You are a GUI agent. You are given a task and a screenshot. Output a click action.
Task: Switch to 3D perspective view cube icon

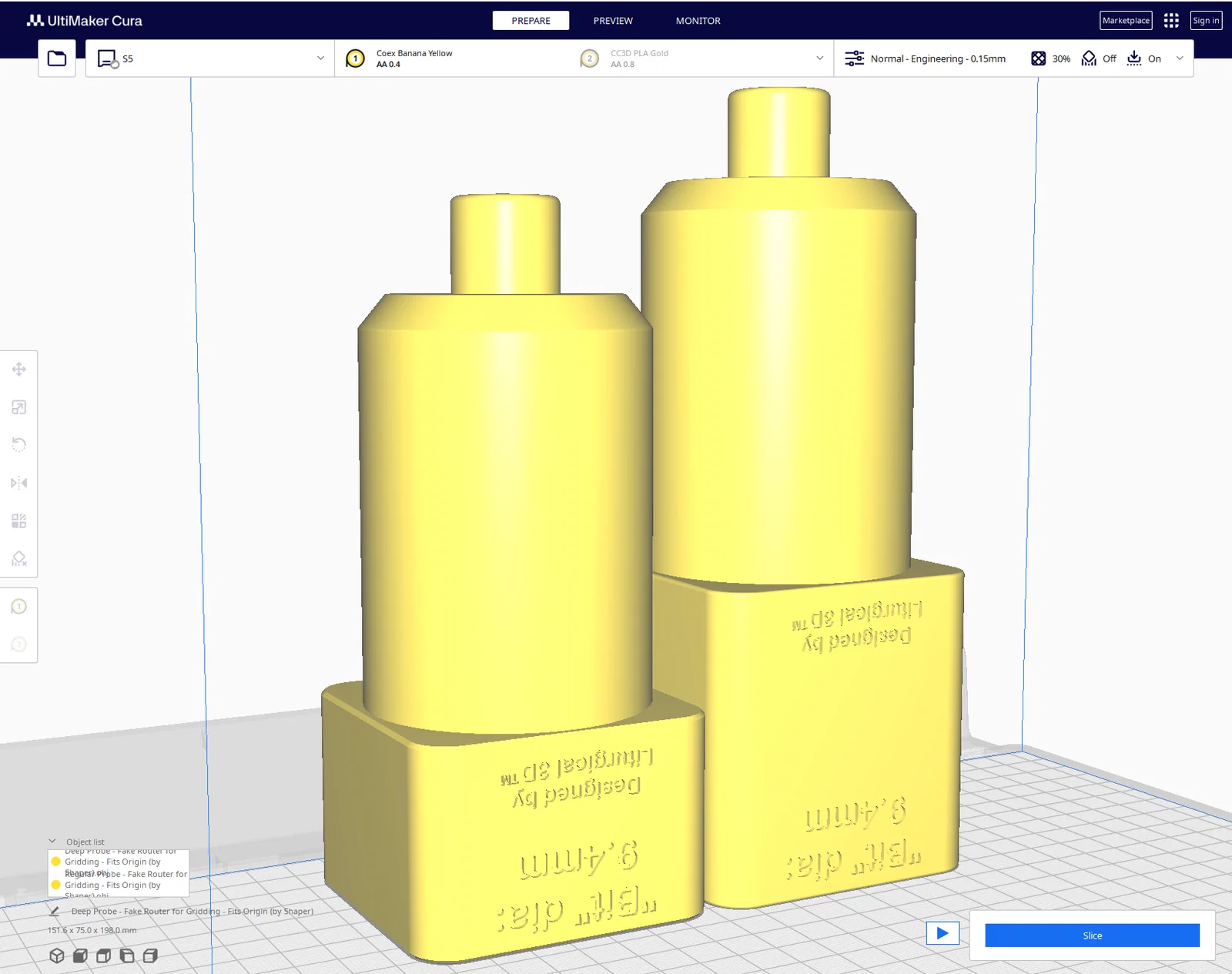(x=57, y=956)
